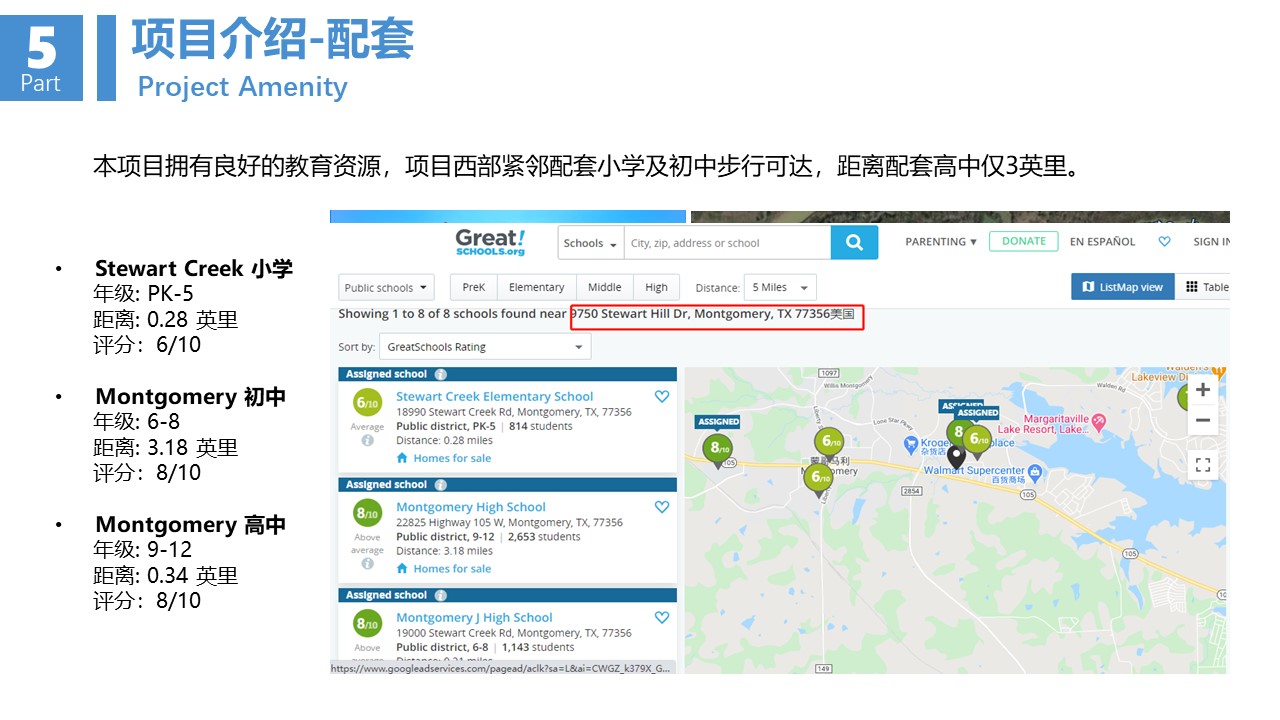
Task: Click the city, zip, address search field
Action: coord(727,243)
